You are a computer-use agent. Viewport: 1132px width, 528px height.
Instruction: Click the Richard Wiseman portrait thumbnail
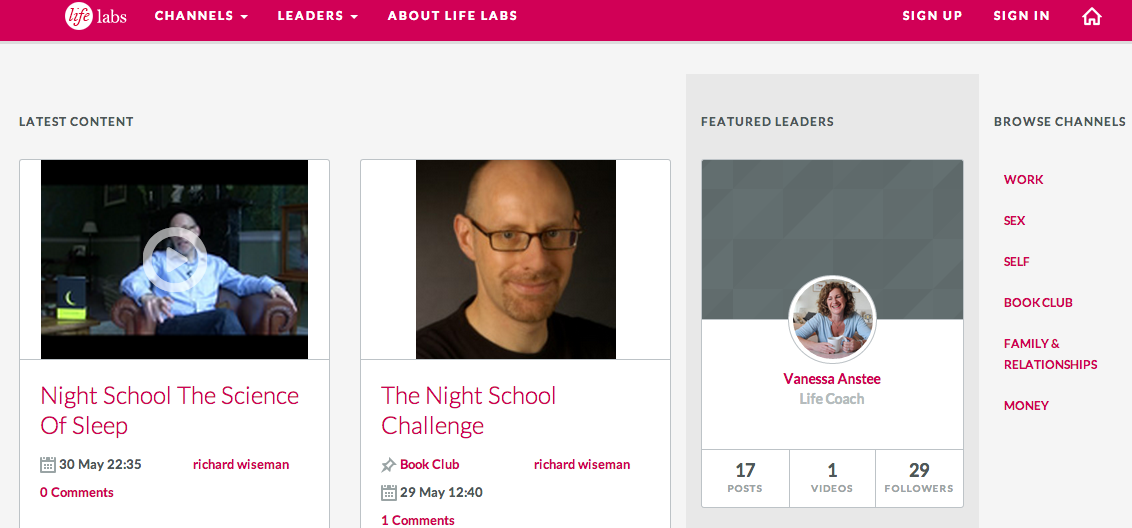(515, 259)
